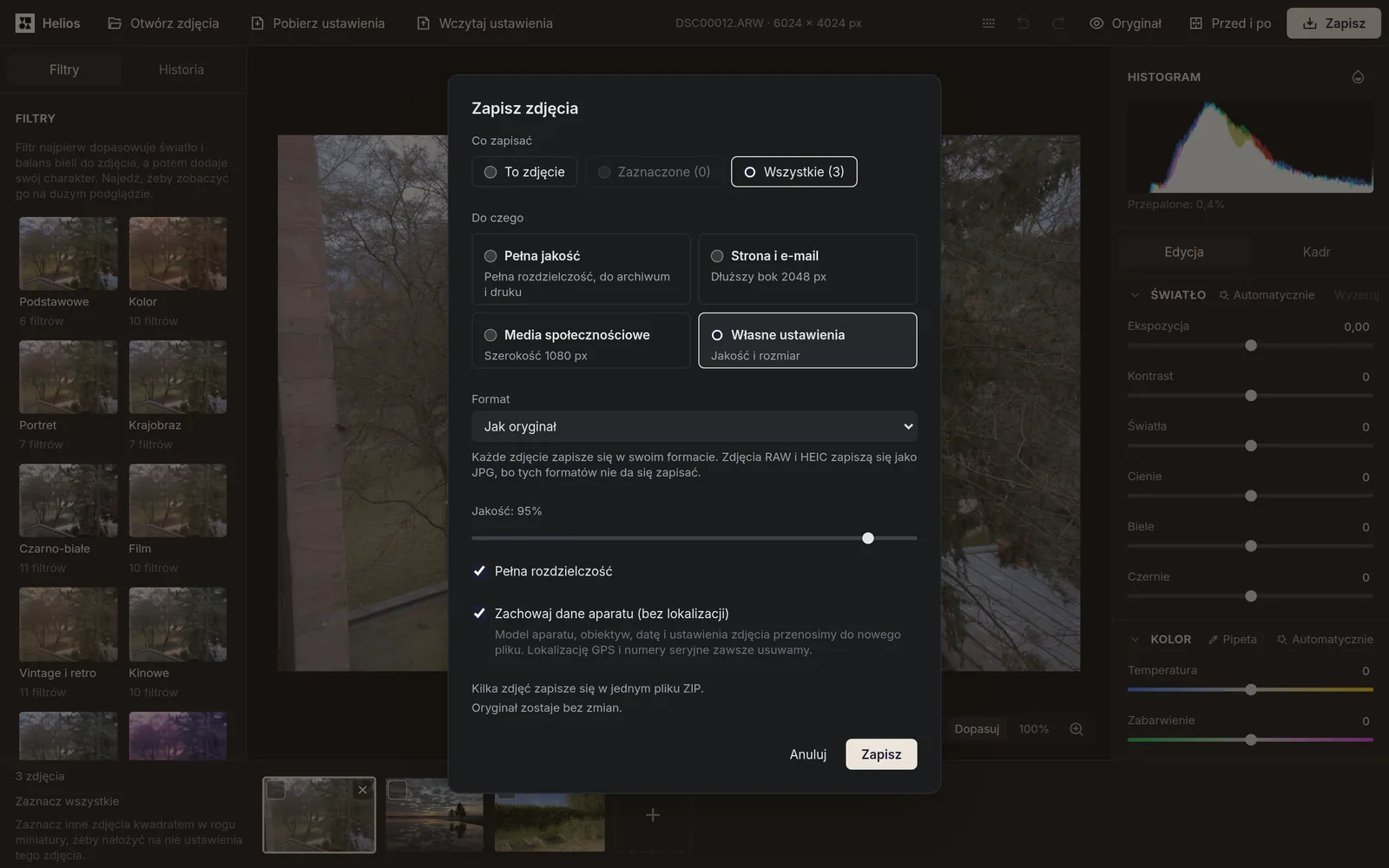The height and width of the screenshot is (868, 1389).
Task: Uncheck Zachowaj dane aparatu checkbox
Action: point(479,614)
